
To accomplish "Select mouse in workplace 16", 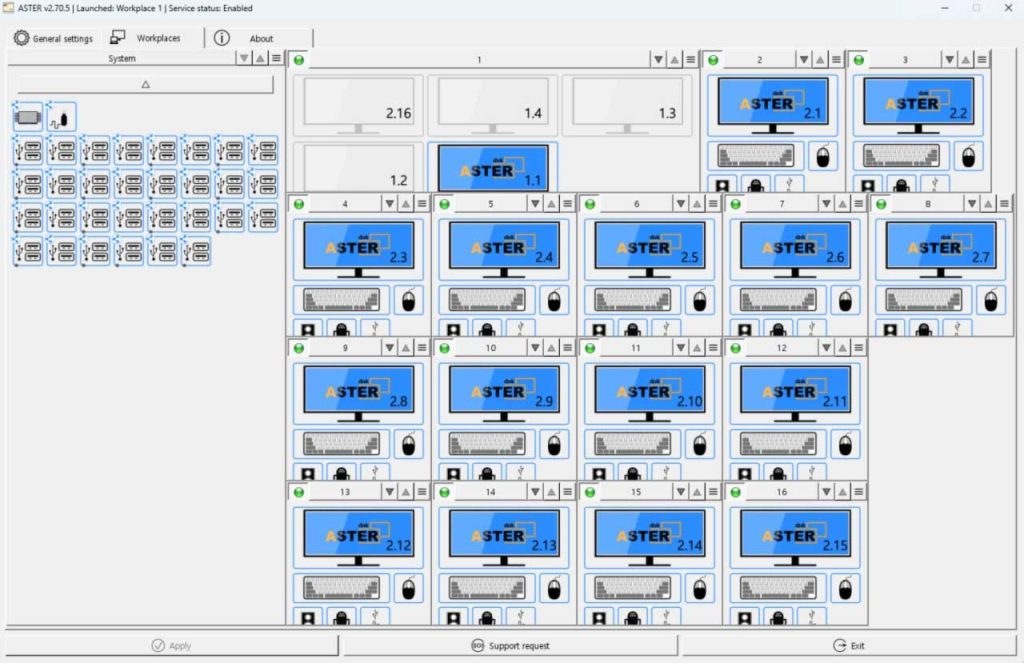I will coord(846,590).
